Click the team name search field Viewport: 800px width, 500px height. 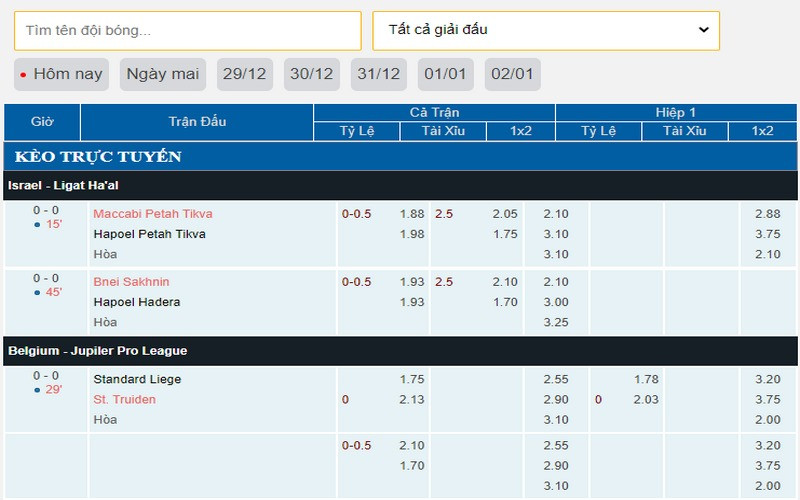(187, 31)
